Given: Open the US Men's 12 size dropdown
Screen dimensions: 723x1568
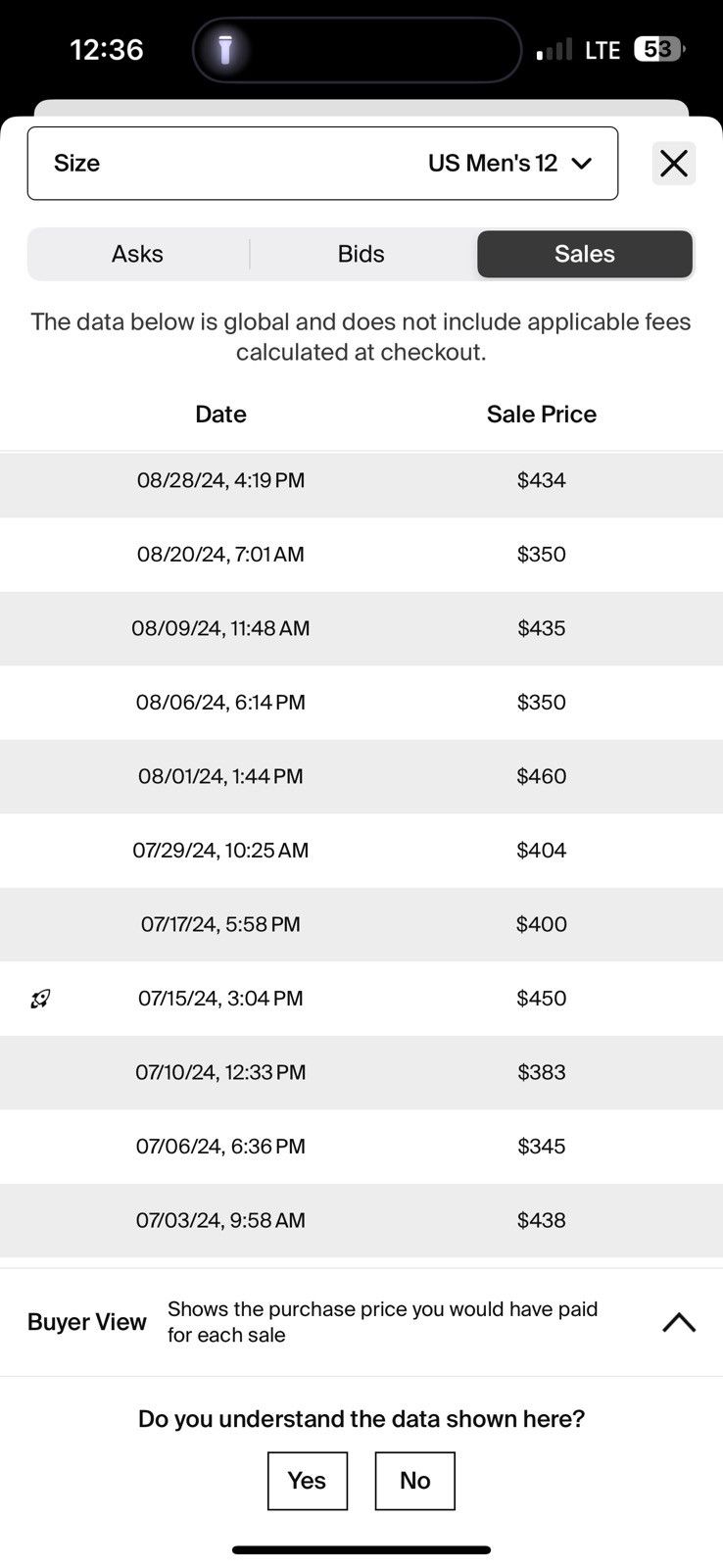Looking at the screenshot, I should (x=322, y=163).
